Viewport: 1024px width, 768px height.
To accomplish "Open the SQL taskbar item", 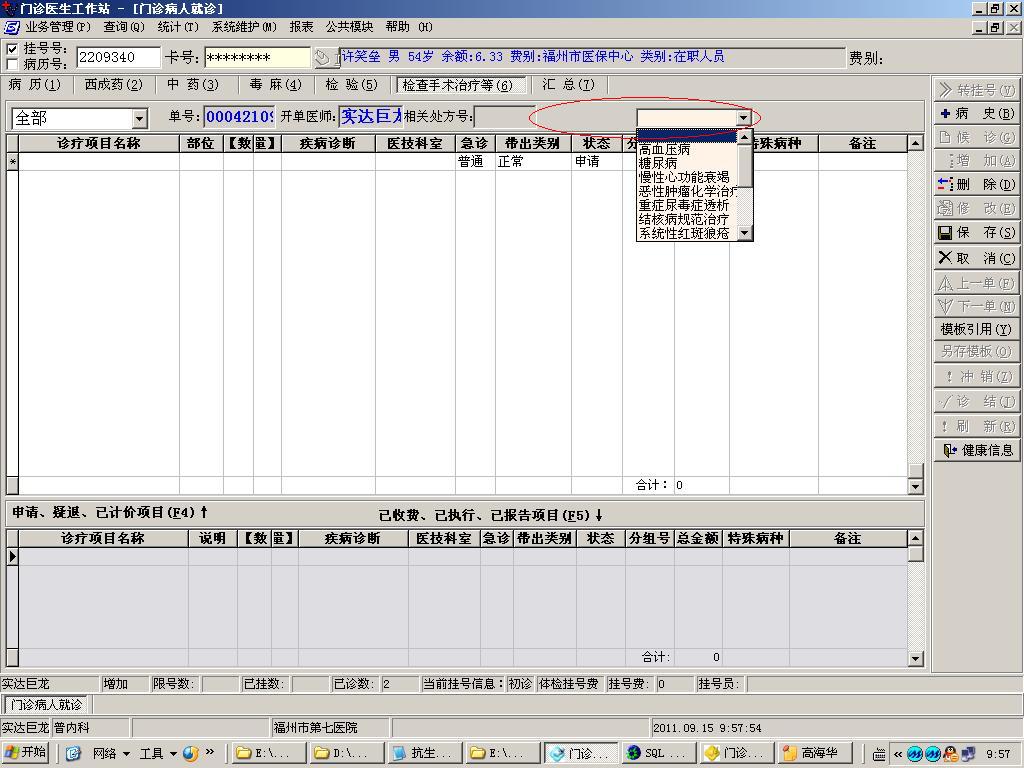I will (658, 753).
